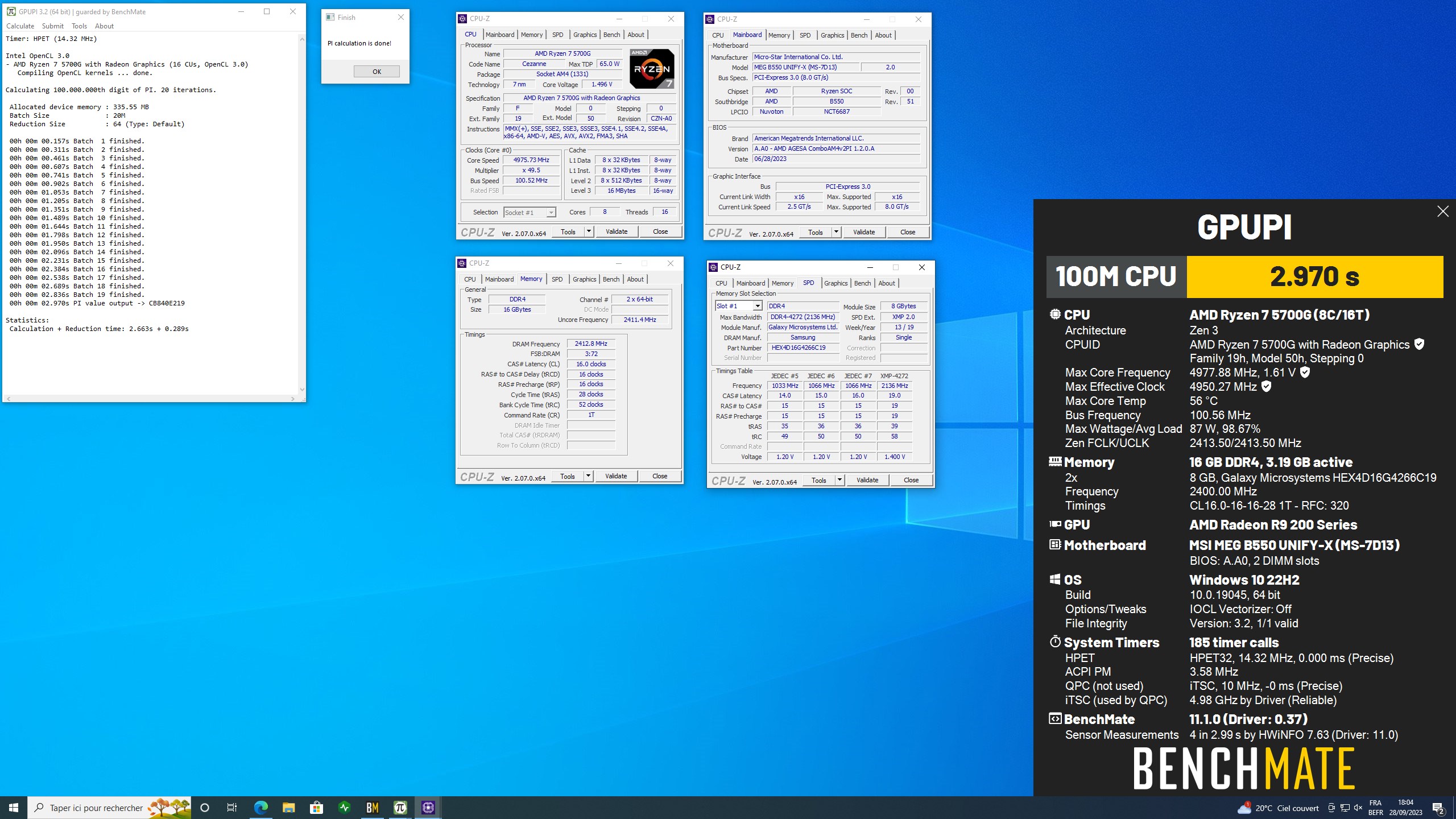Open the Windows Start menu
This screenshot has height=819, width=1456.
point(14,808)
